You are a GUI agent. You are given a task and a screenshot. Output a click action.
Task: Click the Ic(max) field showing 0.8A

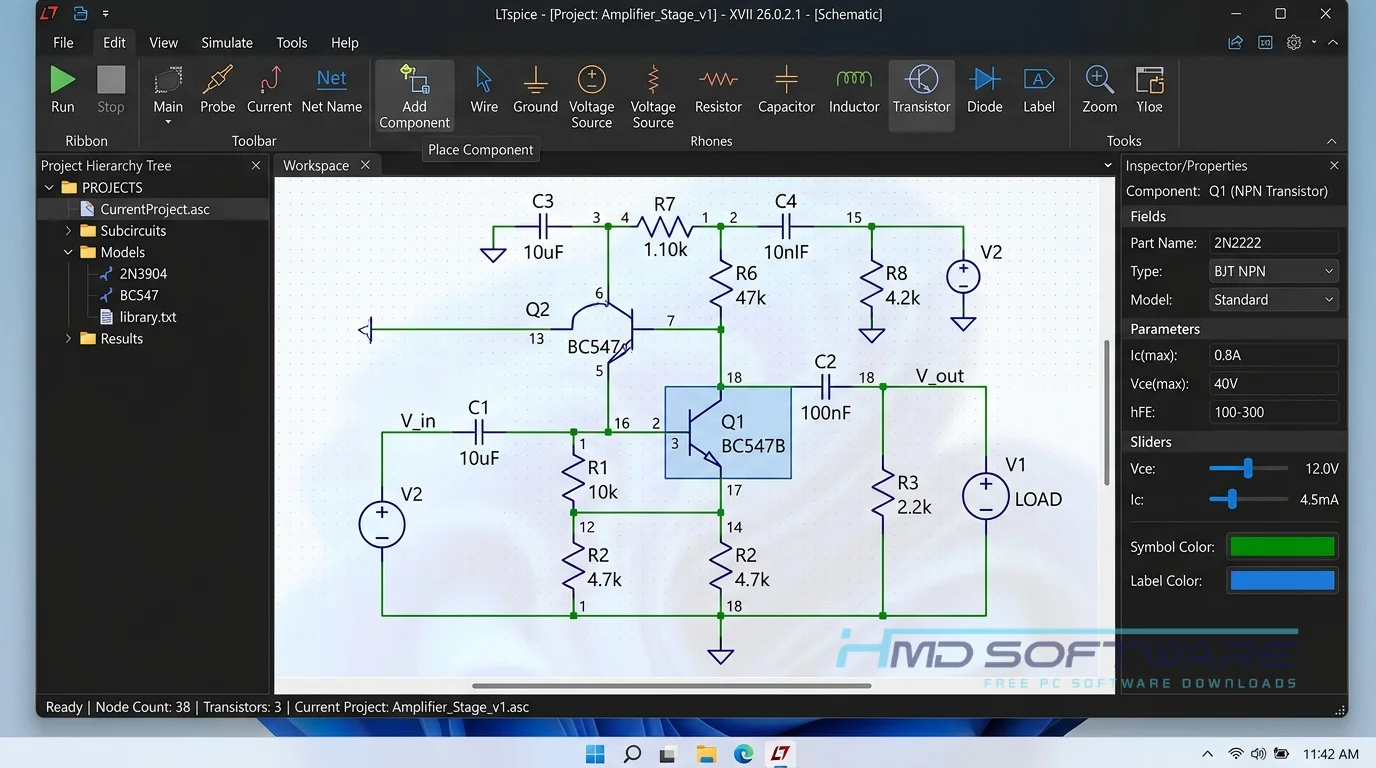tap(1273, 355)
